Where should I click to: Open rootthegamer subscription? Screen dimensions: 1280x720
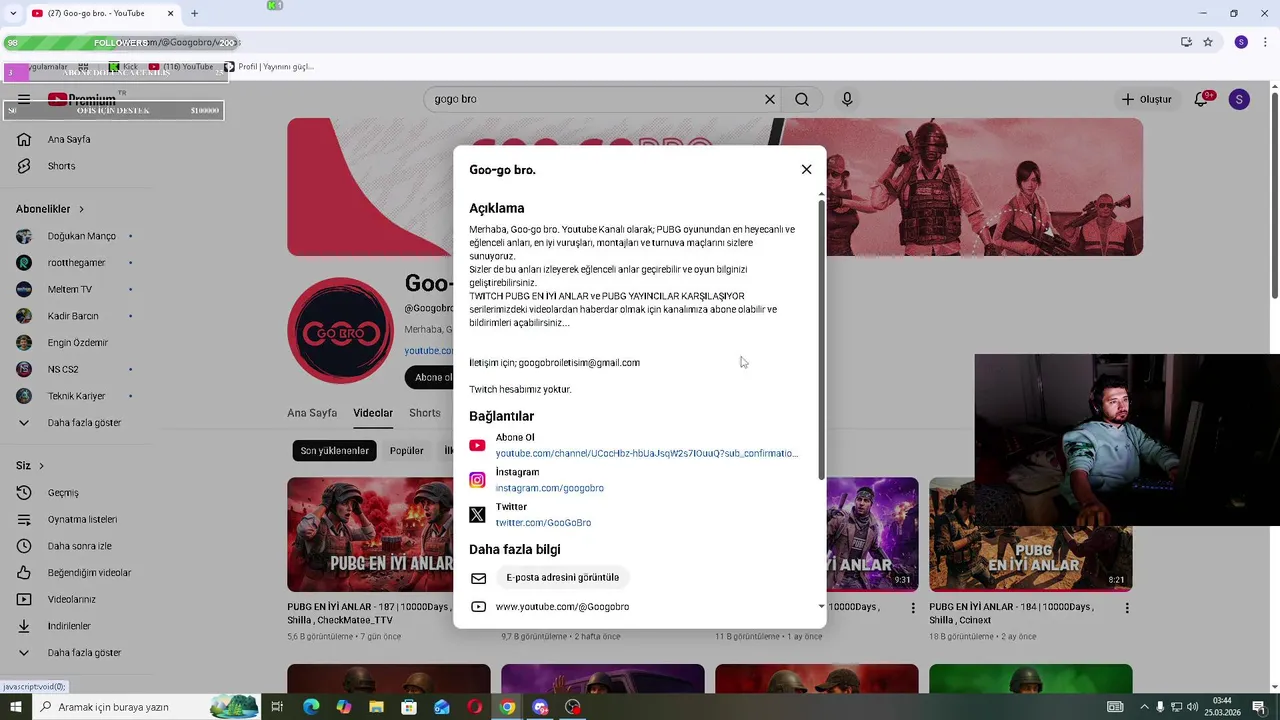pyautogui.click(x=75, y=262)
